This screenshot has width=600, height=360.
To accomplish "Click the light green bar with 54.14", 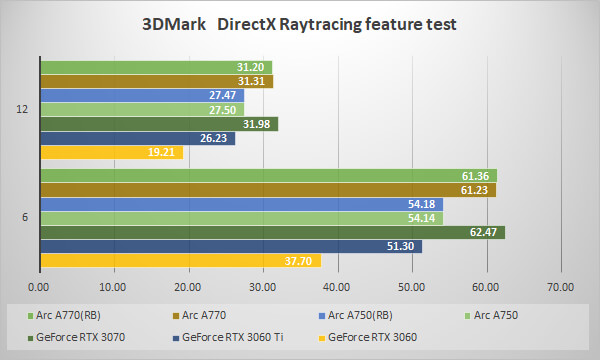I will coord(242,218).
